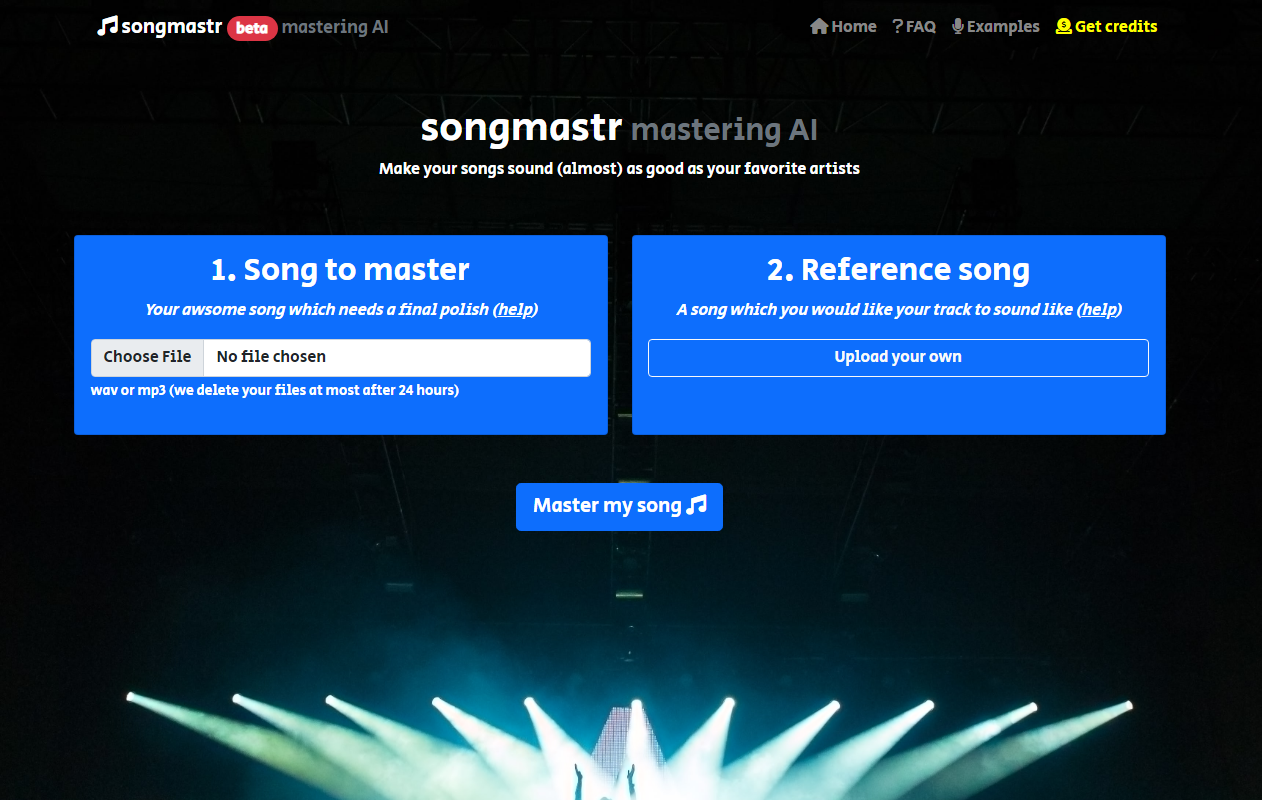Open the Home menu item
The image size is (1262, 800).
coord(851,26)
